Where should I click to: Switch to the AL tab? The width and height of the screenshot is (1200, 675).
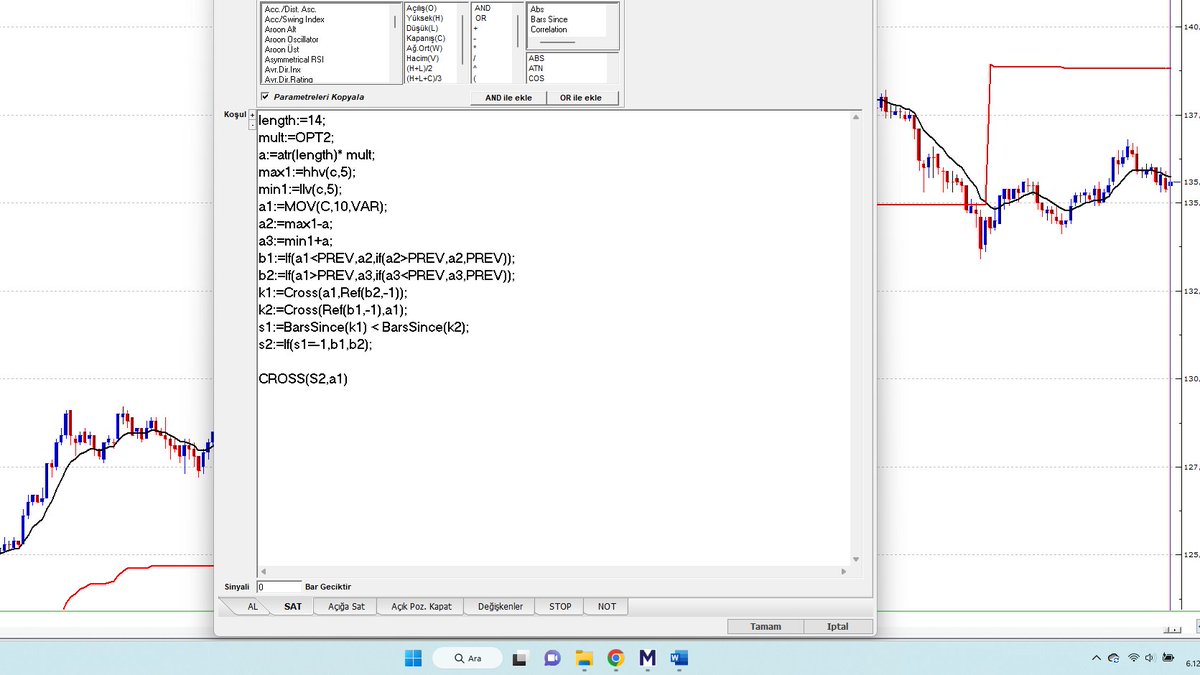tap(252, 606)
